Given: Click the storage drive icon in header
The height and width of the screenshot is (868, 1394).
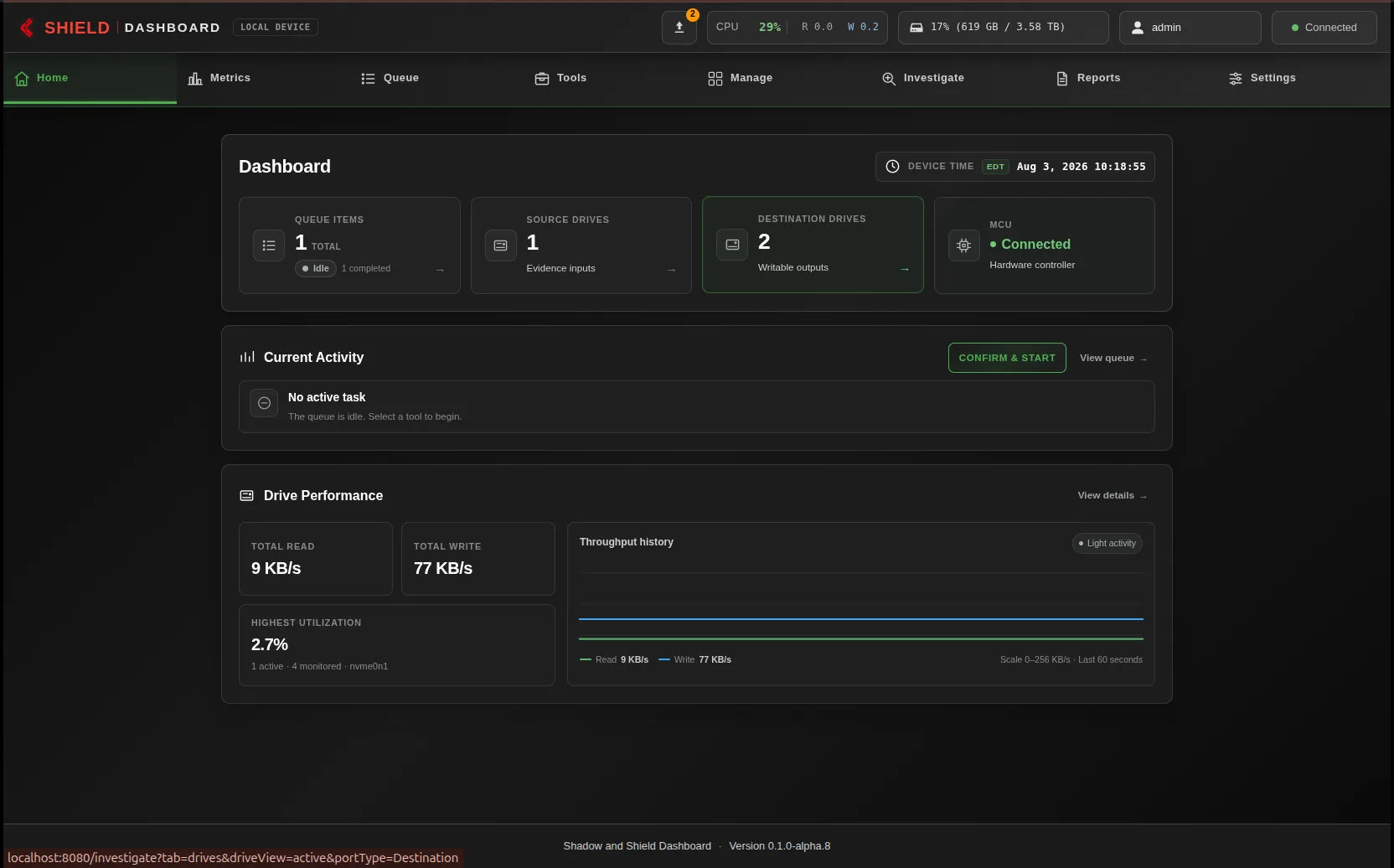Looking at the screenshot, I should [916, 28].
